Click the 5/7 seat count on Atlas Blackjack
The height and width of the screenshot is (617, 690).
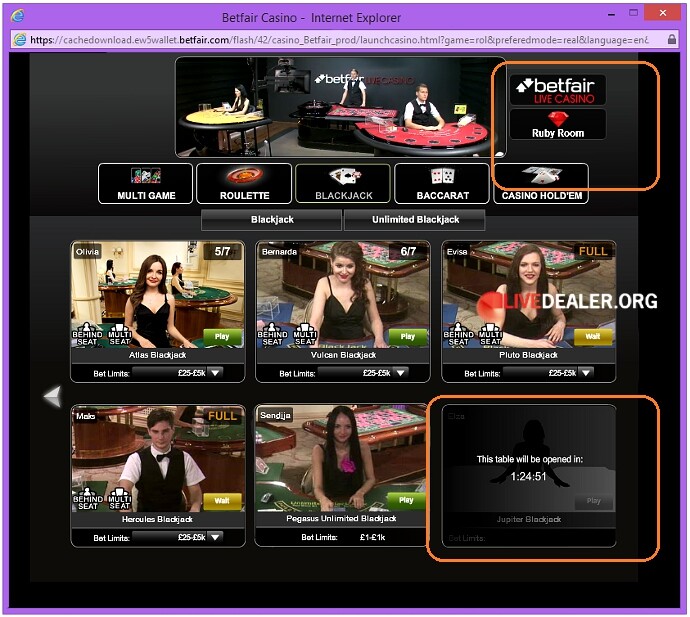[x=223, y=251]
